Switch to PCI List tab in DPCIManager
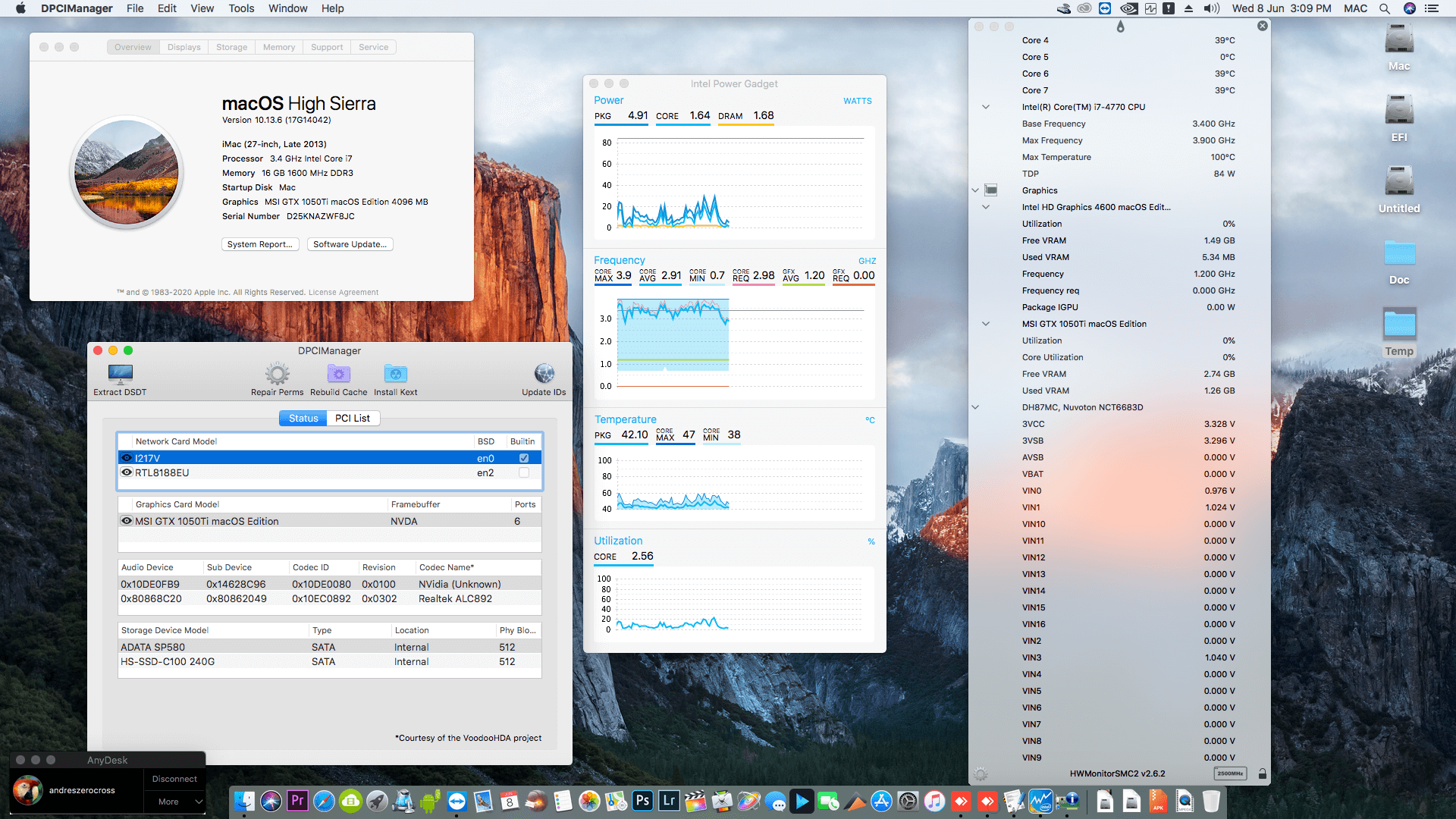1456x819 pixels. 353,418
